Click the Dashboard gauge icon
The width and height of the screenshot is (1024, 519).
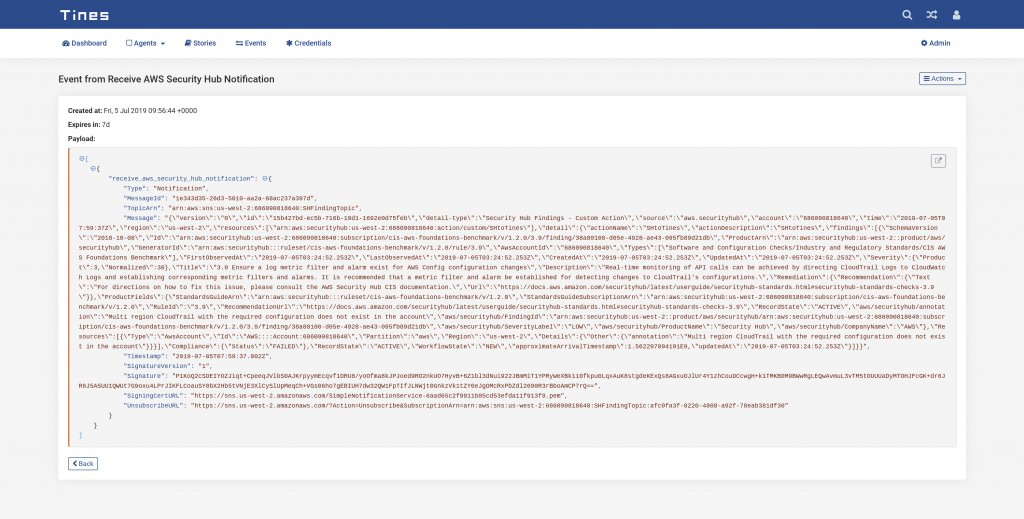(65, 43)
